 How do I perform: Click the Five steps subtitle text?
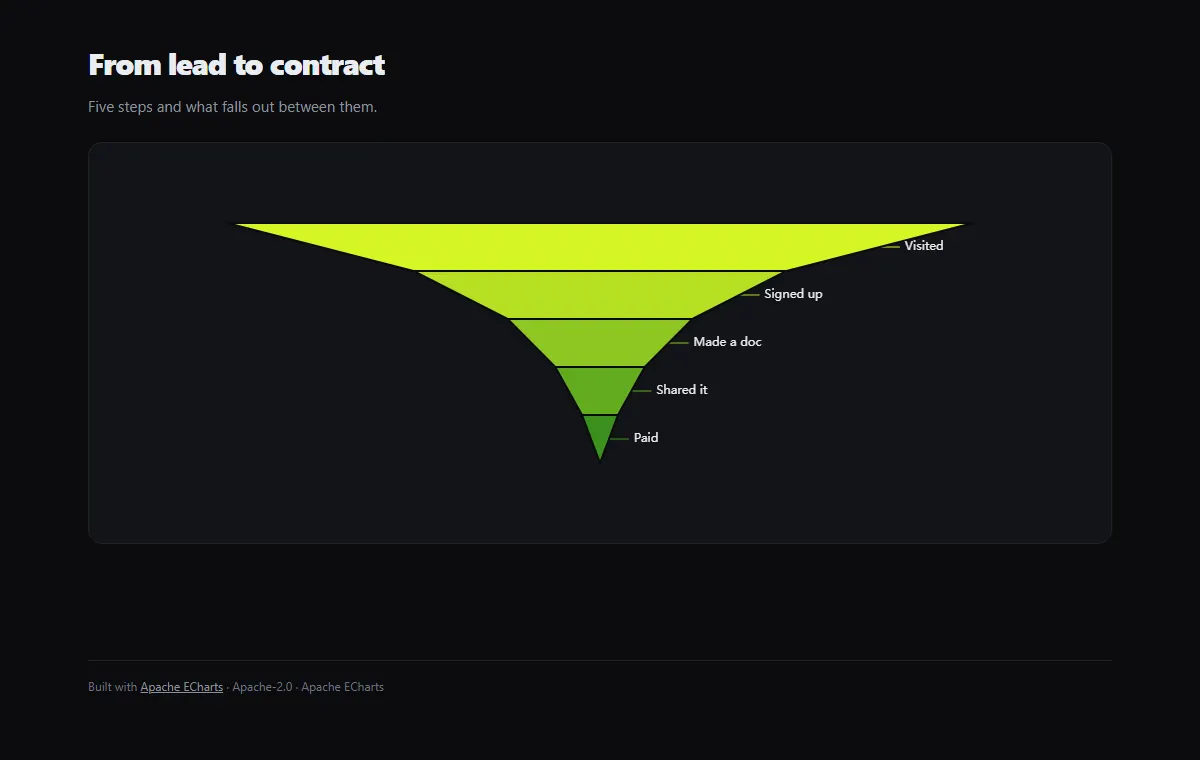coord(232,107)
